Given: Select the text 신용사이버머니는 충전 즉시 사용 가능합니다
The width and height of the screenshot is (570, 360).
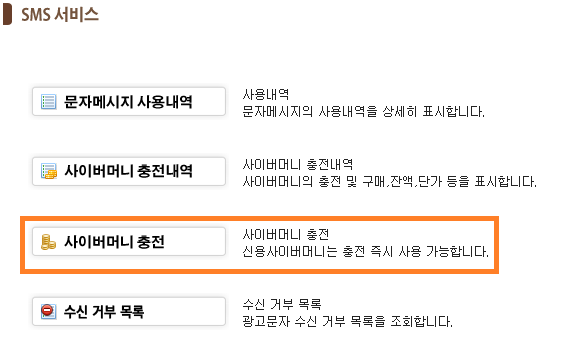Looking at the screenshot, I should [x=365, y=251].
